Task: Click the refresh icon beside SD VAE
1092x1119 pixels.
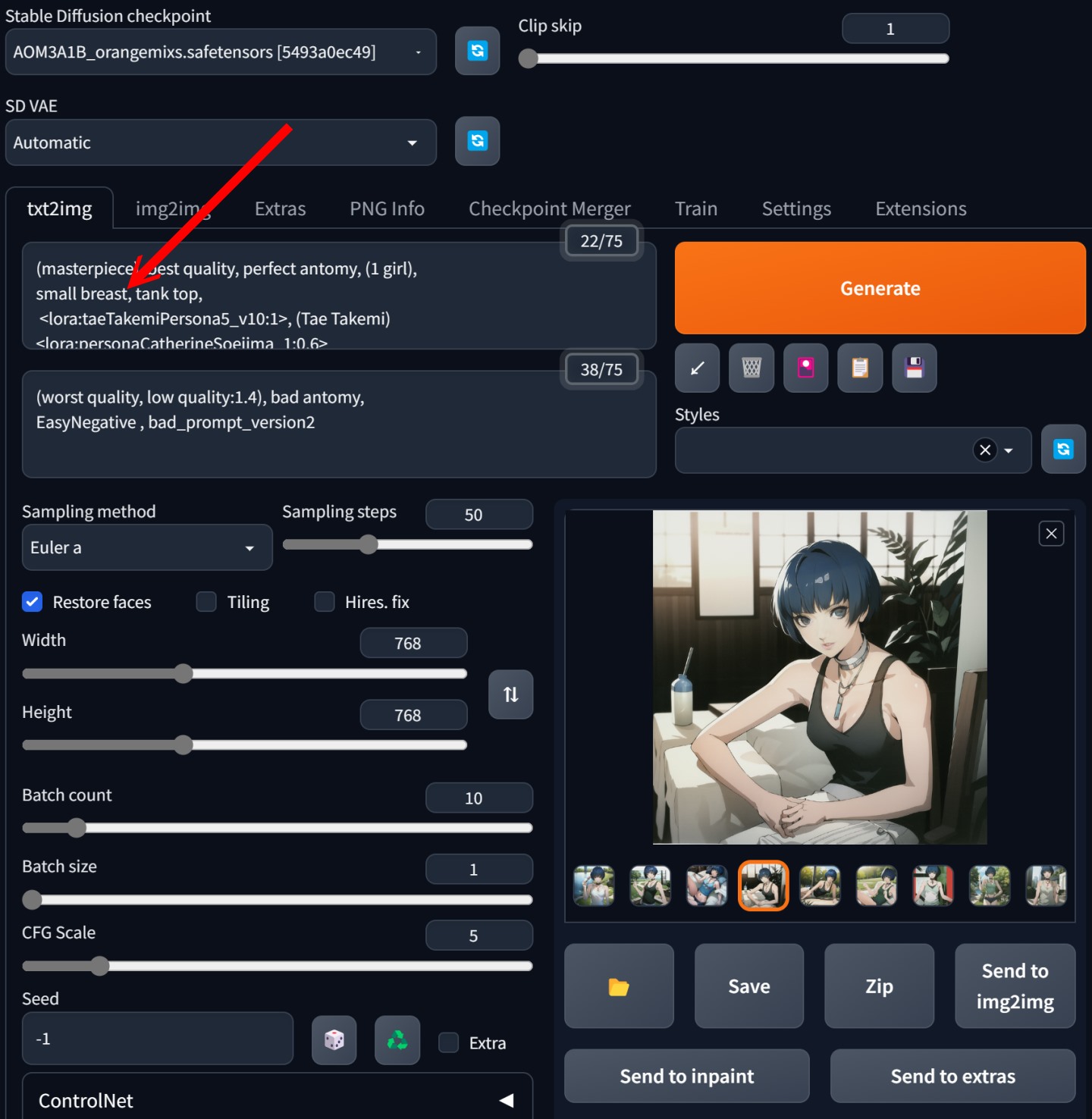Action: coord(477,141)
